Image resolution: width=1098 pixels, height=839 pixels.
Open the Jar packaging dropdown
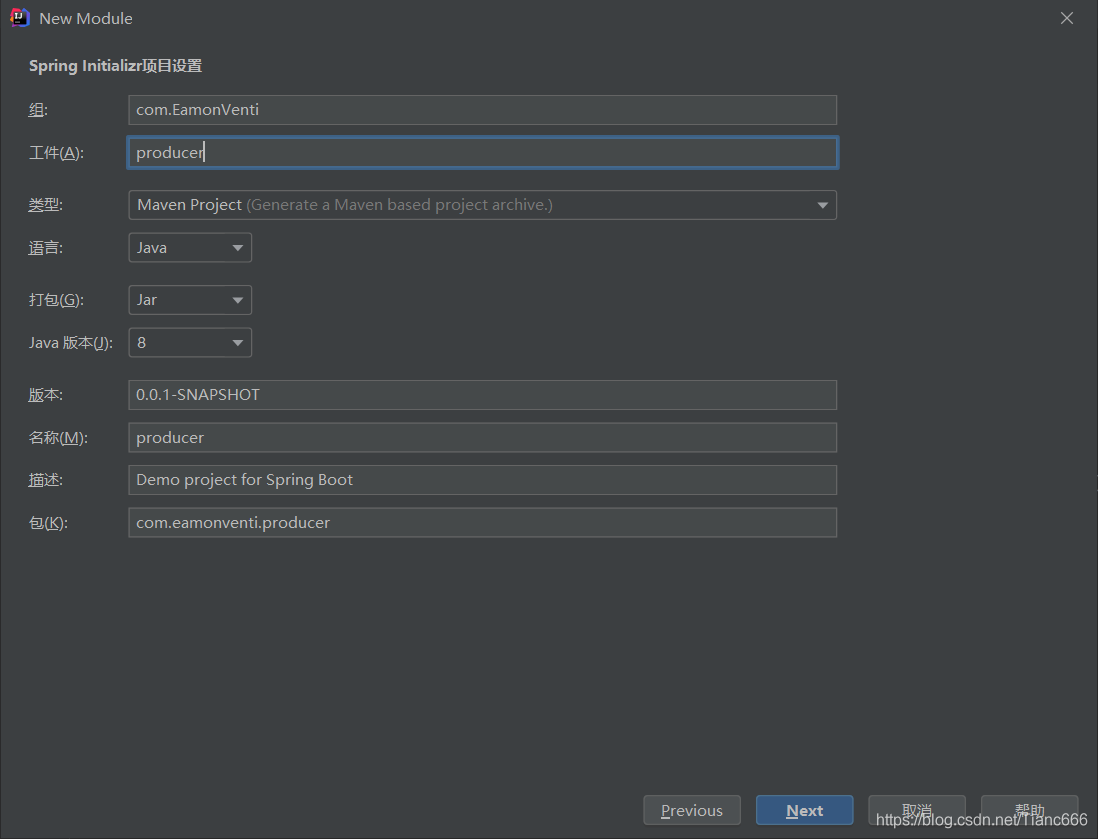coord(190,300)
